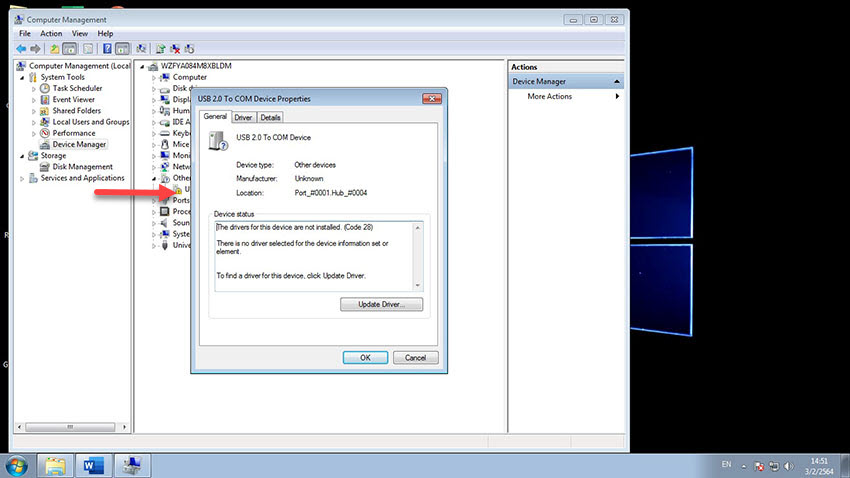The image size is (850, 478).
Task: Click Computer Management taskbar button
Action: 132,466
